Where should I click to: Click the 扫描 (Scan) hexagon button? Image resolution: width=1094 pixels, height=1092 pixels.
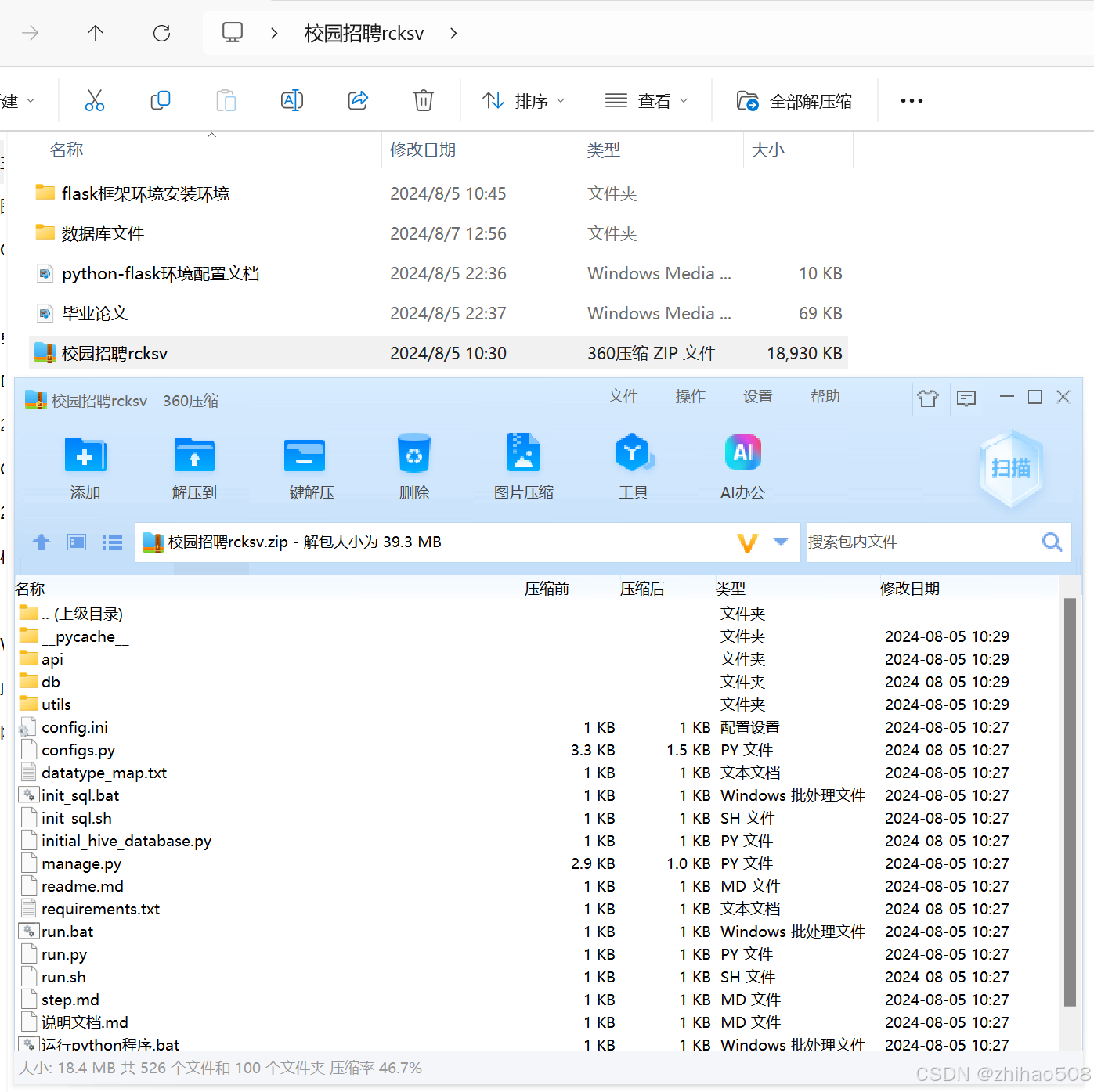click(x=1011, y=468)
